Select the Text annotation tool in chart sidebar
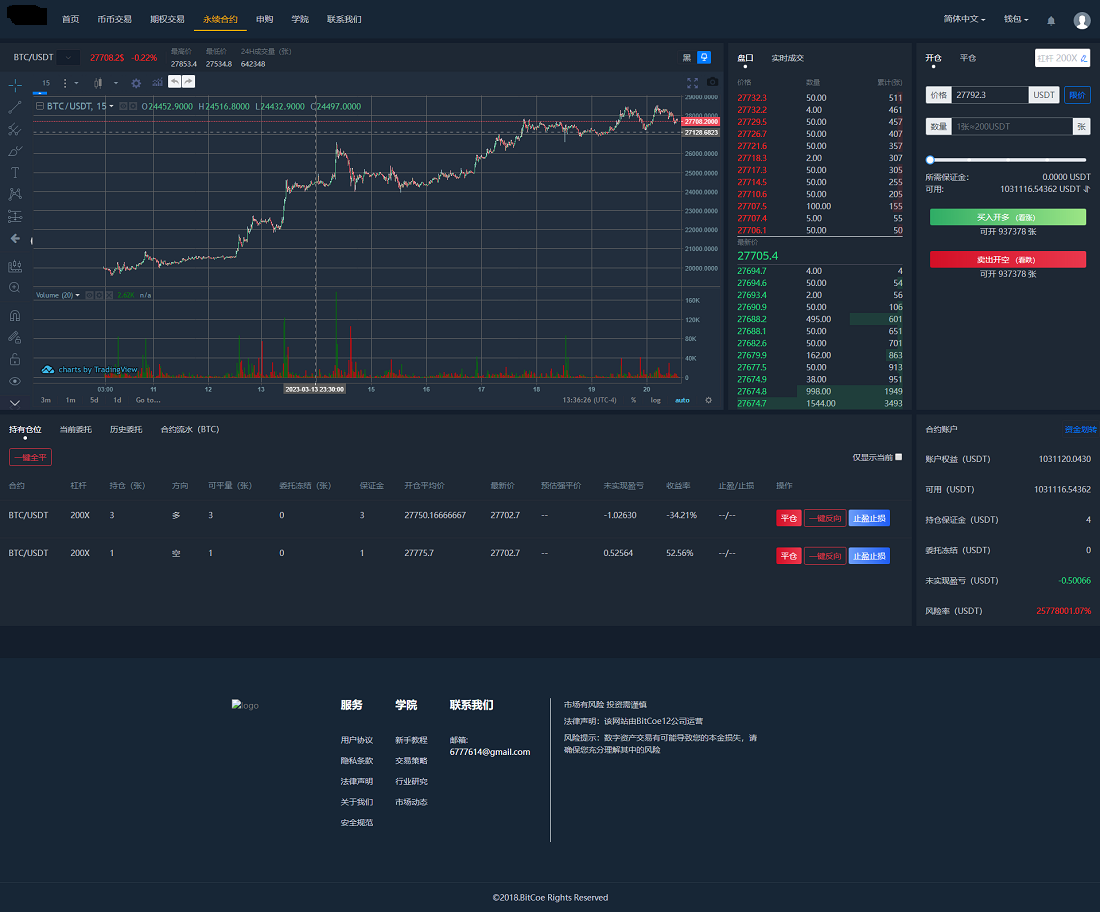 [x=15, y=173]
